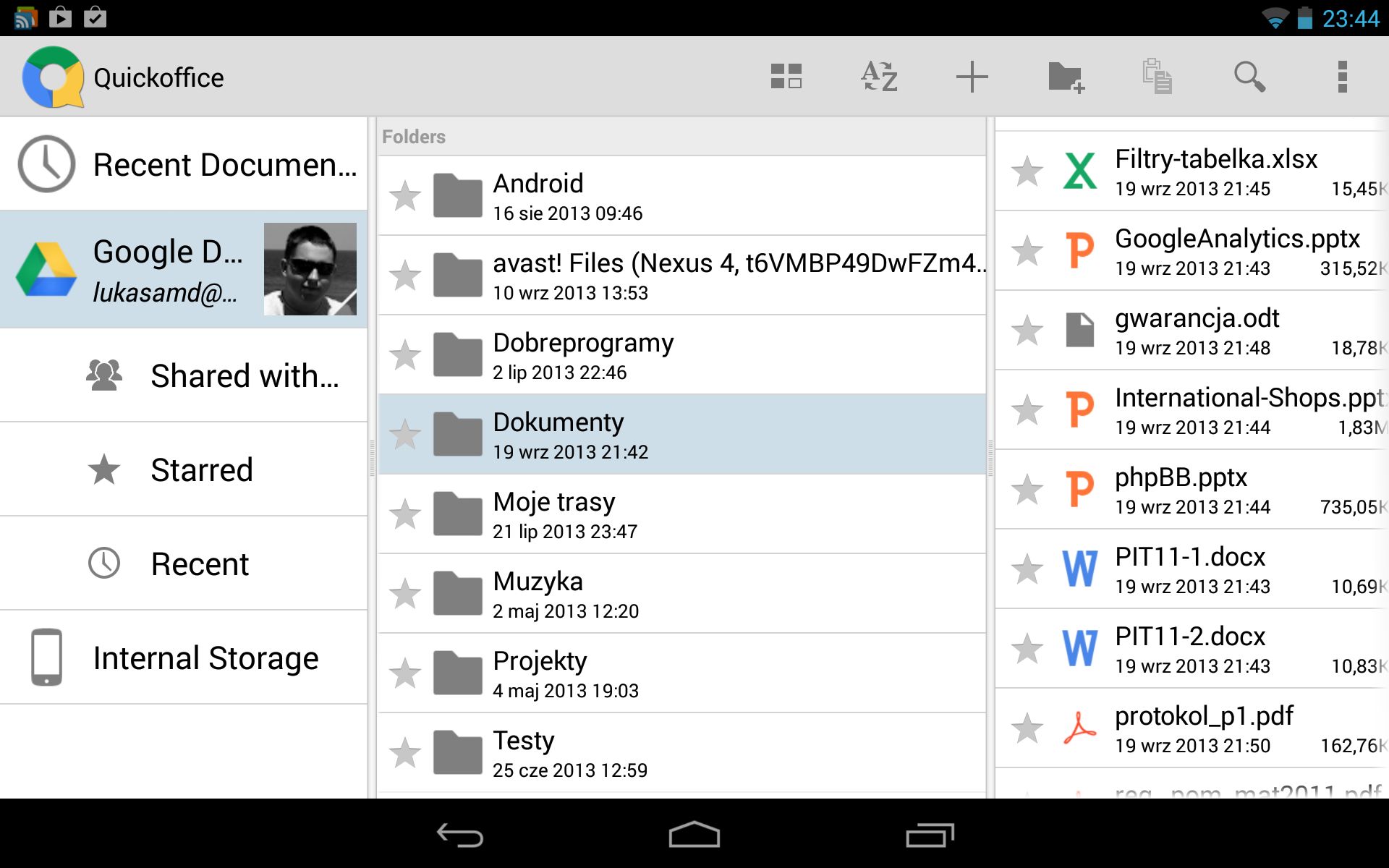Open the GoogleAnalytics.pptx presentation

click(1192, 251)
